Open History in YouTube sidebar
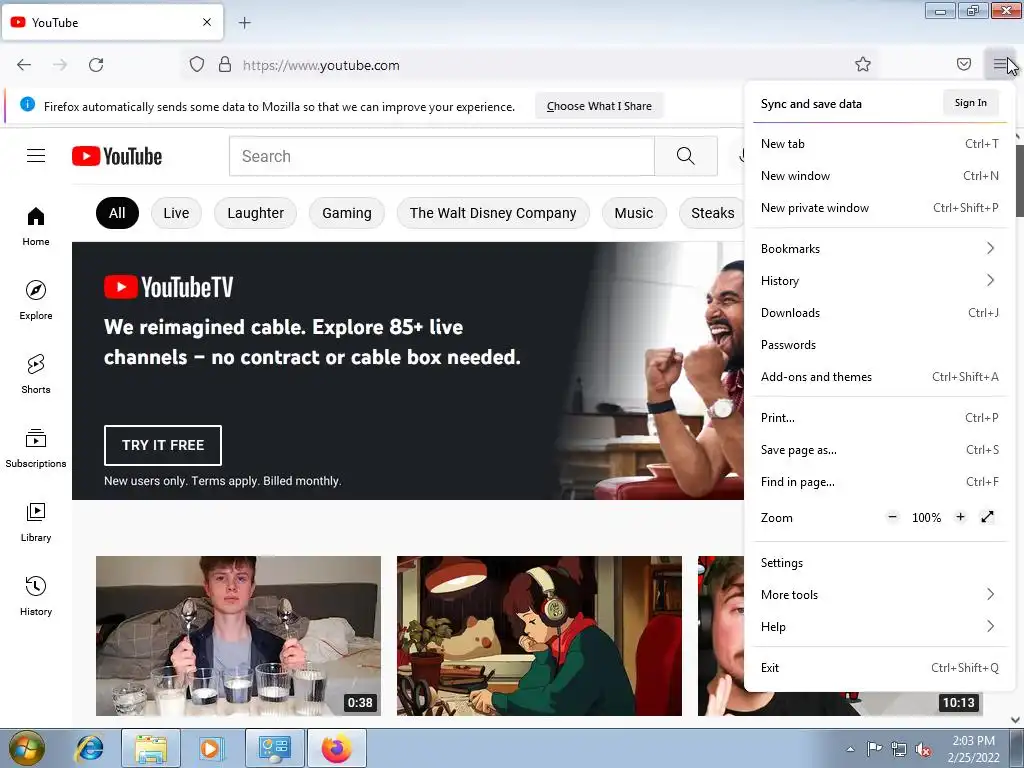Image resolution: width=1024 pixels, height=768 pixels. [x=36, y=596]
